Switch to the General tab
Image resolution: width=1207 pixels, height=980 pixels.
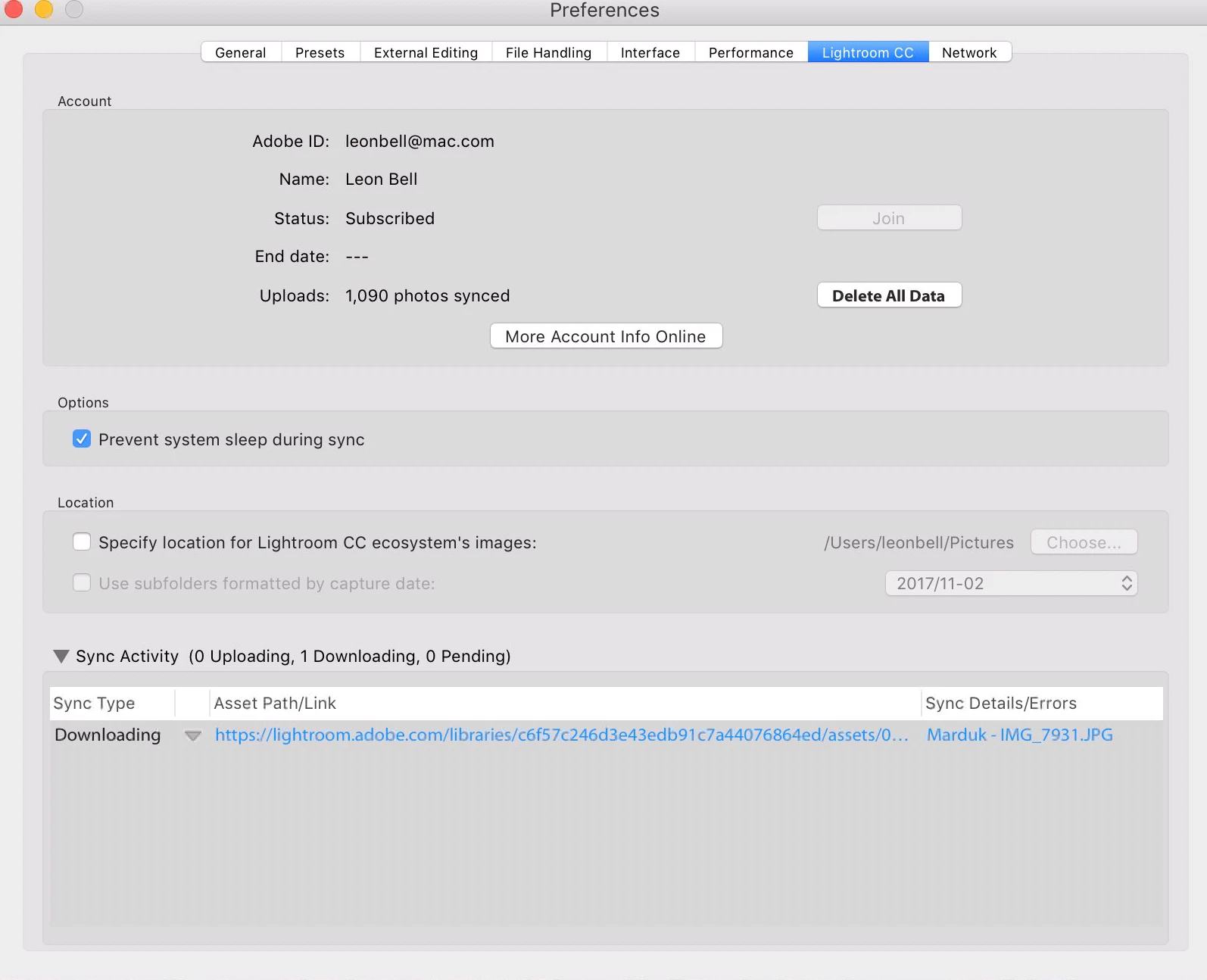[x=241, y=52]
